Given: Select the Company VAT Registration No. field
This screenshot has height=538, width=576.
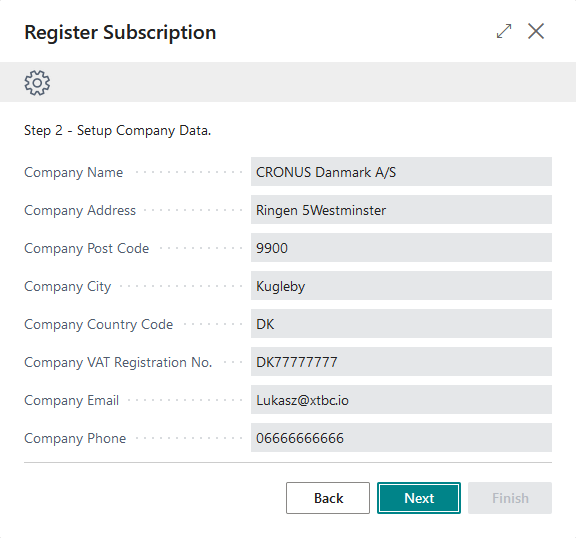Looking at the screenshot, I should [401, 362].
